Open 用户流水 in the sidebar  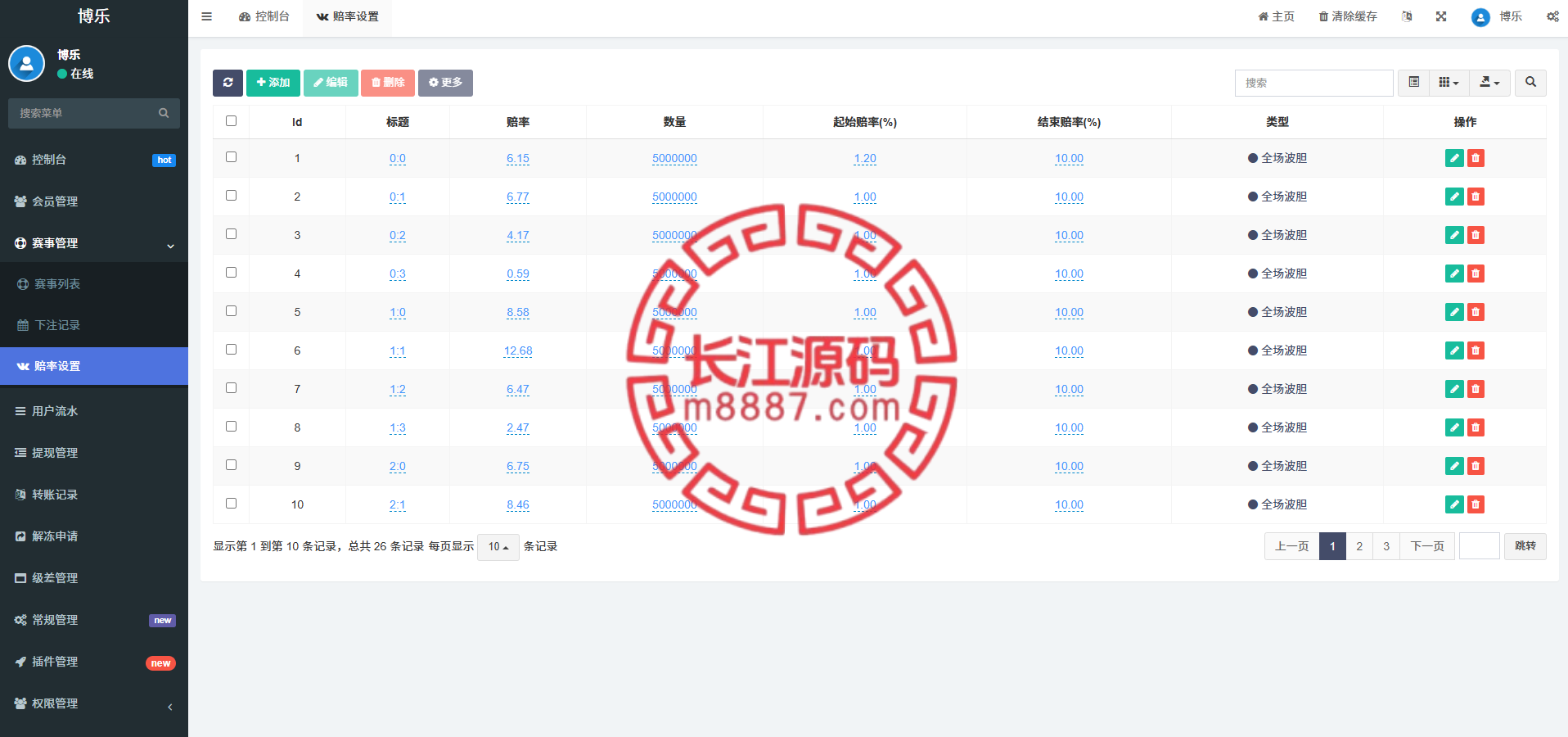(x=94, y=411)
